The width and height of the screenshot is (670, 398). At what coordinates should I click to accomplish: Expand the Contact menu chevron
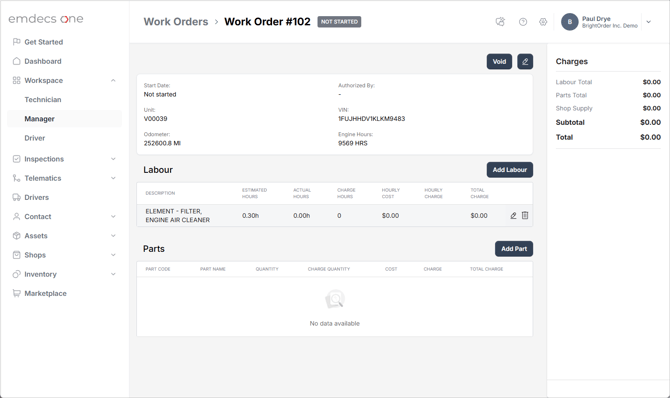[113, 217]
